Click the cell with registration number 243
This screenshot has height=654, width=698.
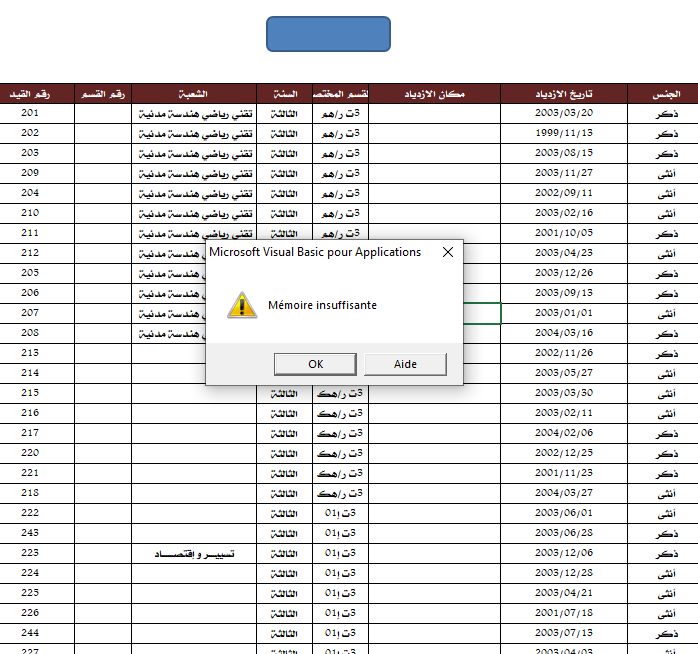point(30,533)
